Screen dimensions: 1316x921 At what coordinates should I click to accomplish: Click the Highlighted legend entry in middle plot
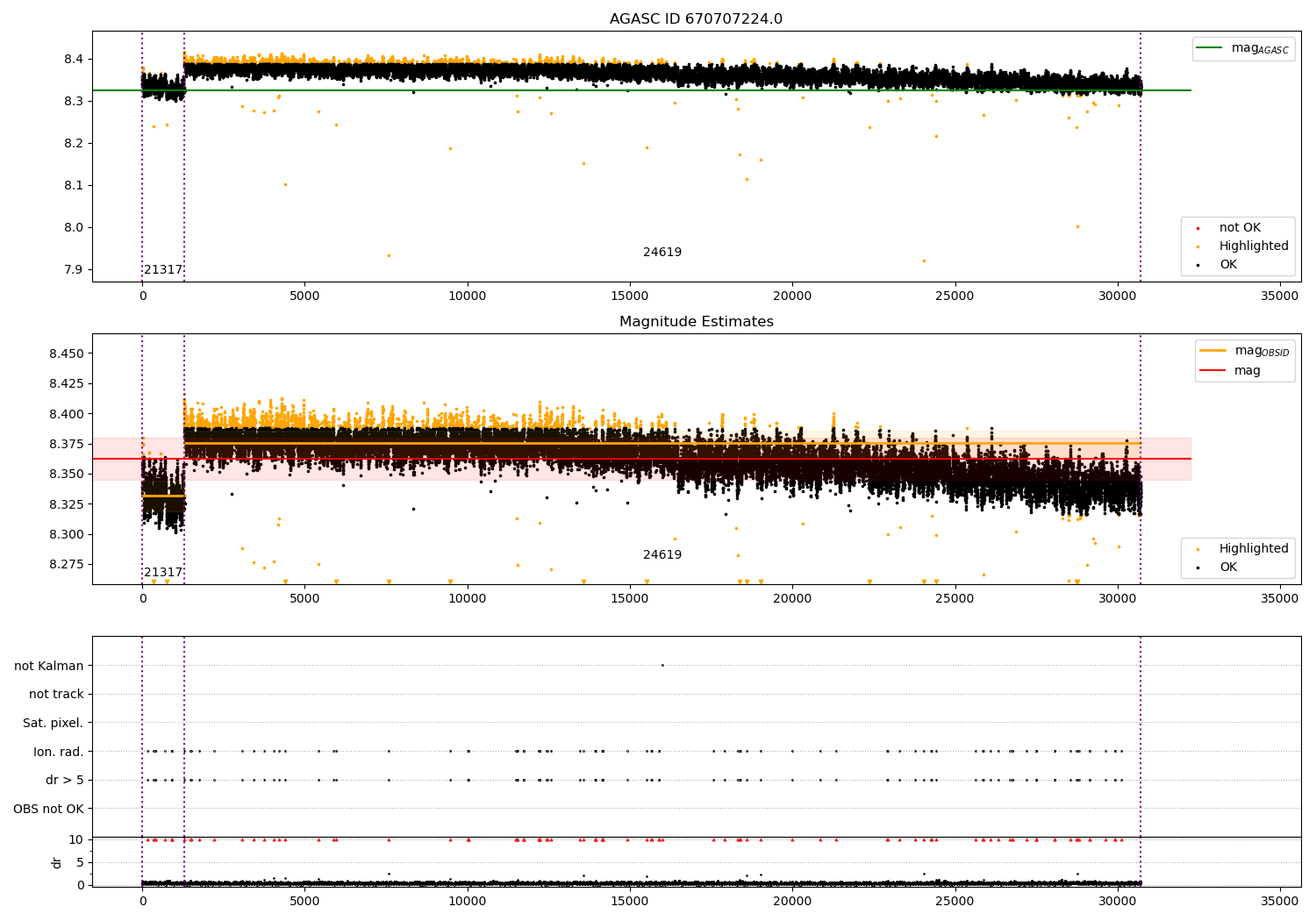[1243, 548]
